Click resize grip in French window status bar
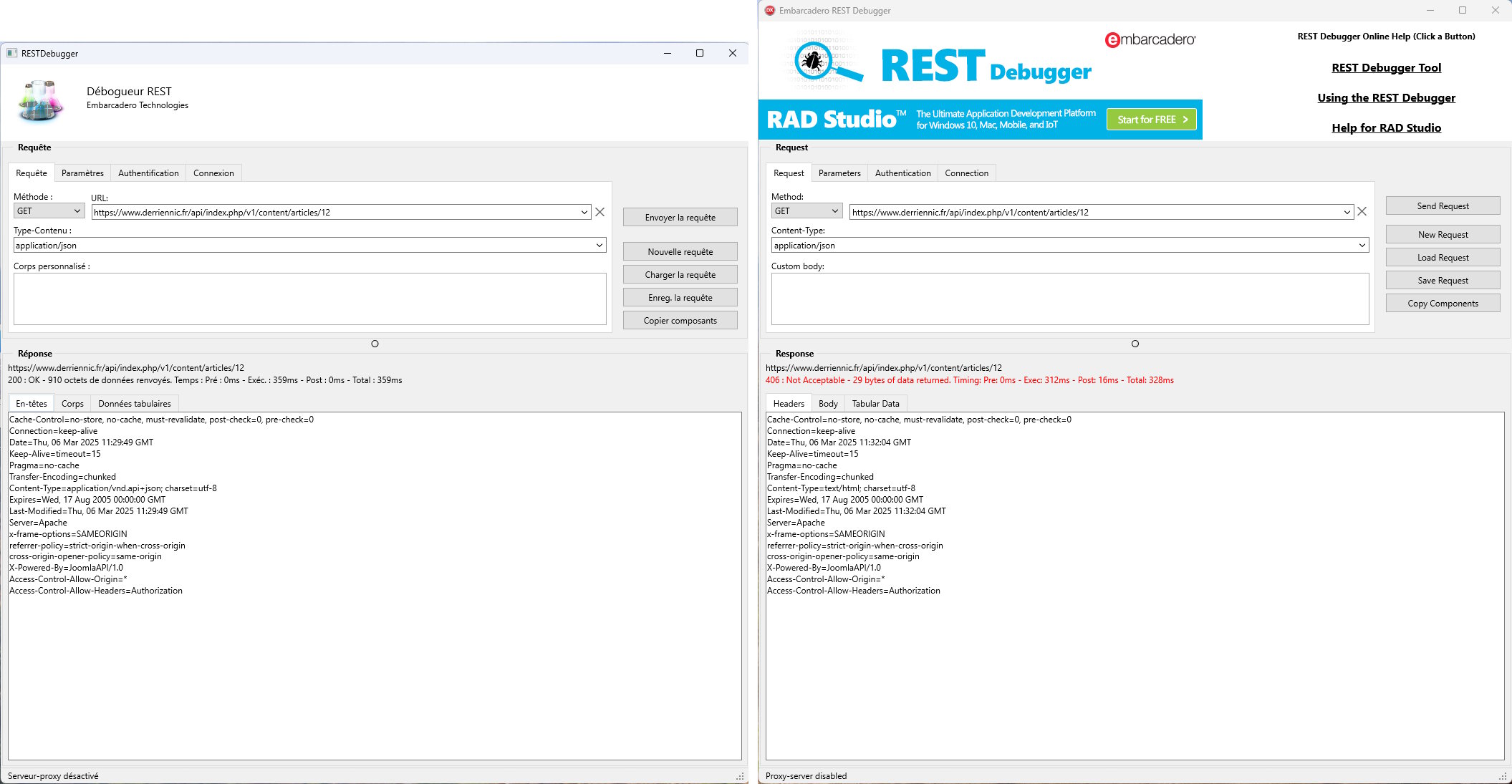Viewport: 1512px width, 784px height. coord(740,776)
